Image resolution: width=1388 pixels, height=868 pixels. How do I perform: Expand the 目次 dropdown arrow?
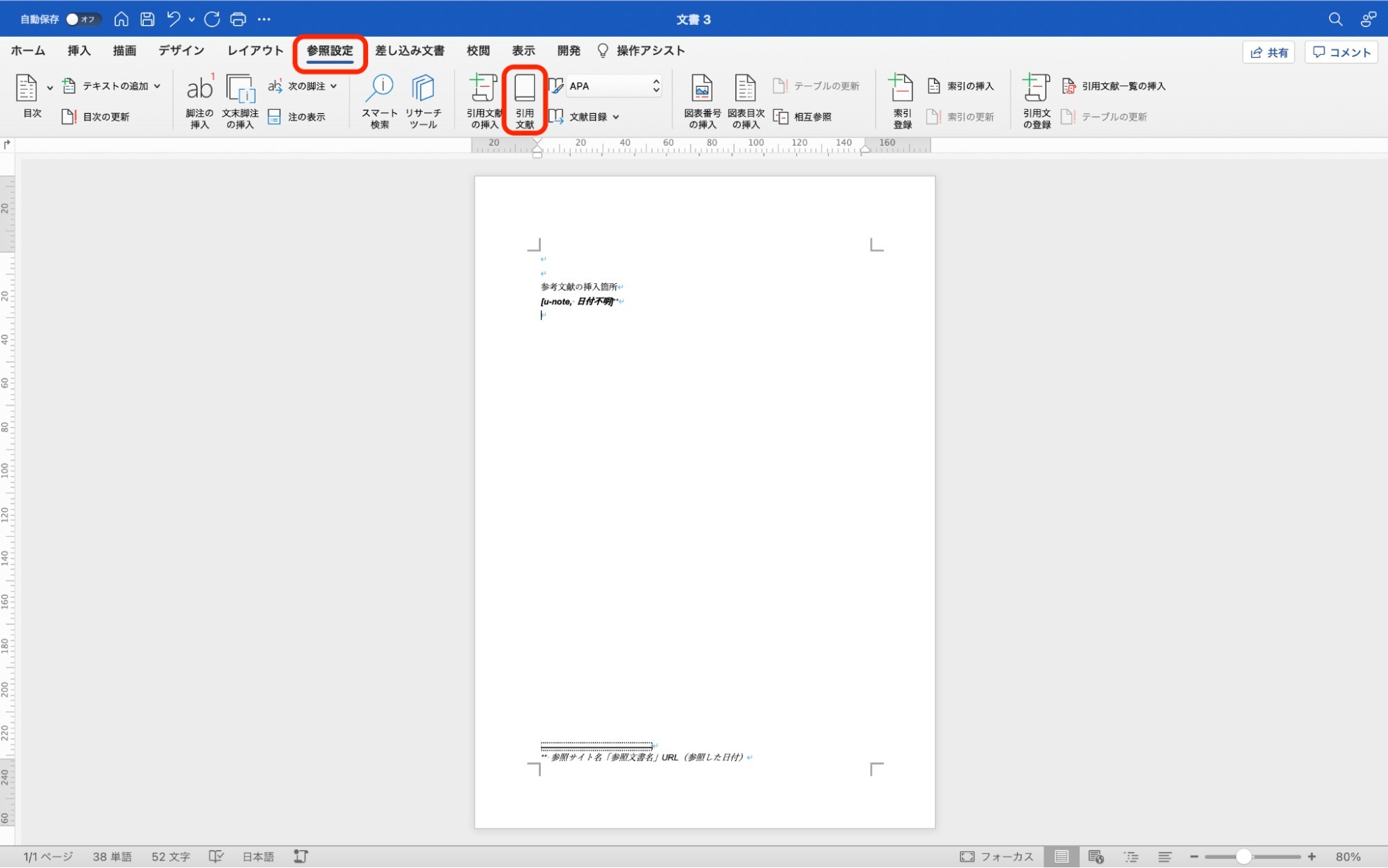50,87
